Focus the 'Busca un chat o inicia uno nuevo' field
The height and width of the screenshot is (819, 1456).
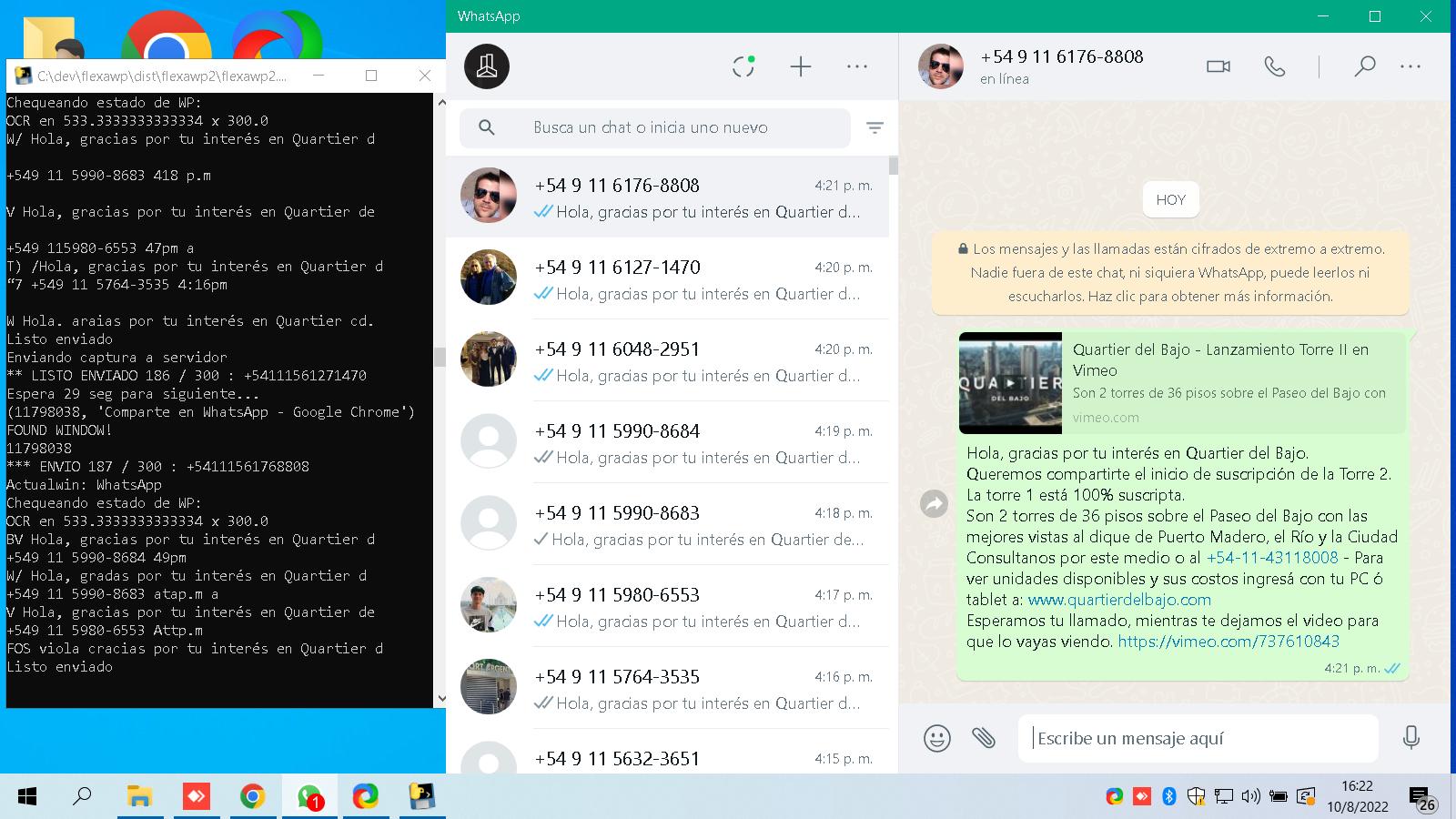pyautogui.click(x=655, y=128)
